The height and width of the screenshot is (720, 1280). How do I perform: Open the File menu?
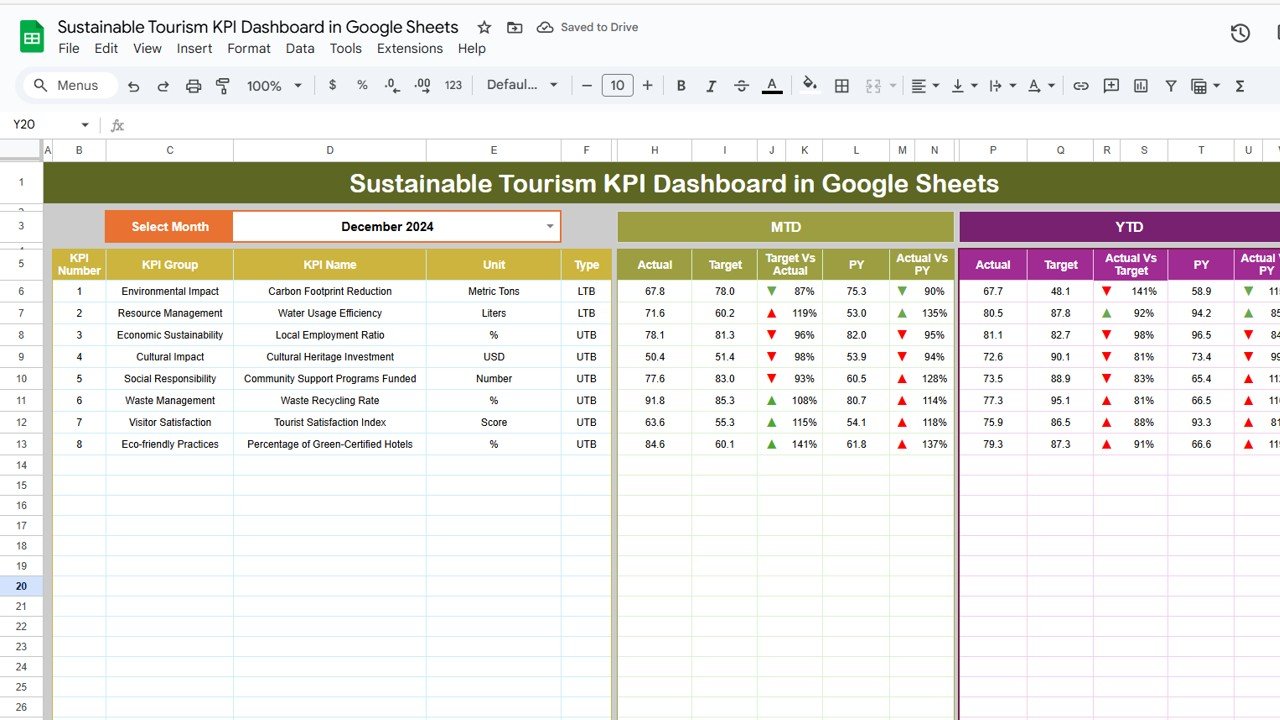tap(69, 48)
